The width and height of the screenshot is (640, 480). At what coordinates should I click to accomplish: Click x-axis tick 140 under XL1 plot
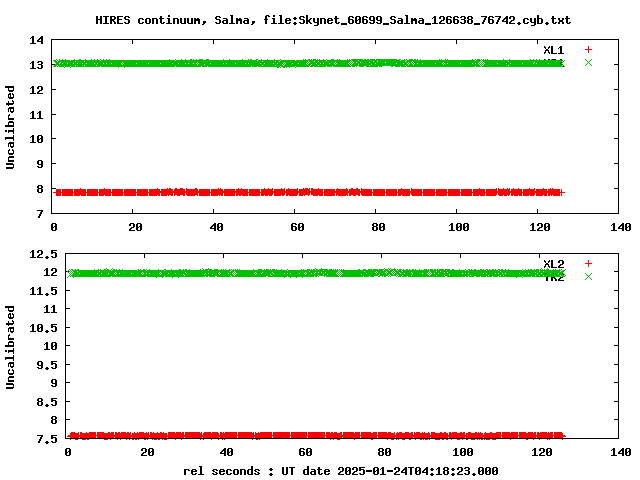pos(621,227)
